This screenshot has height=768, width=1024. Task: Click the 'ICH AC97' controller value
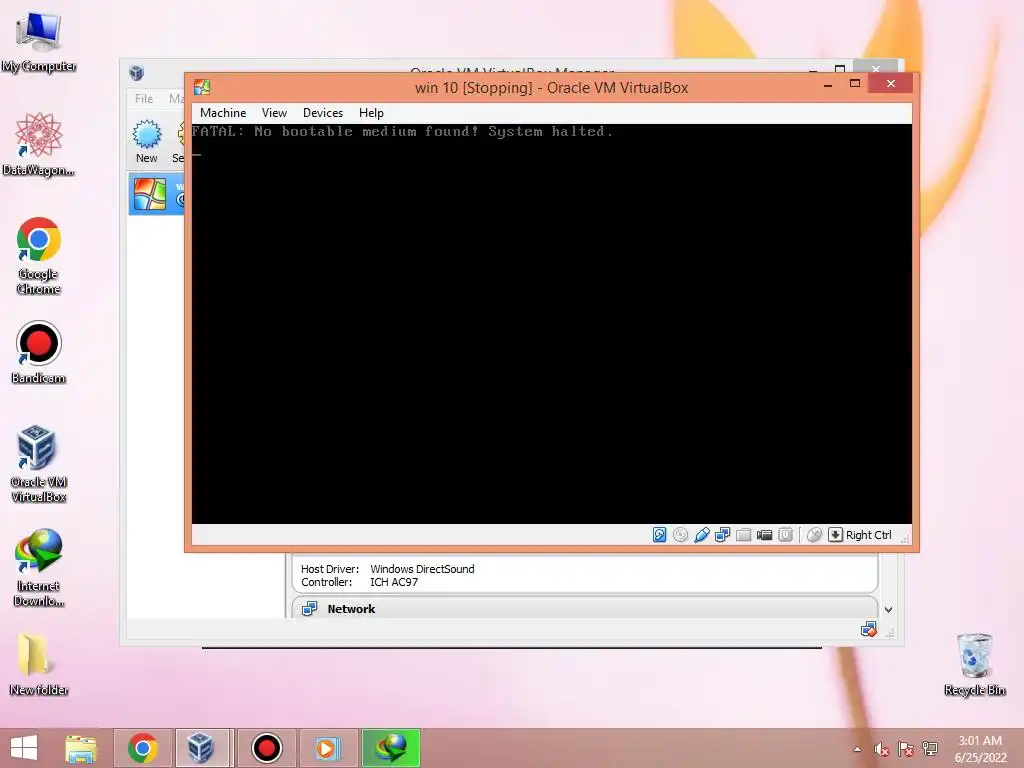point(394,582)
